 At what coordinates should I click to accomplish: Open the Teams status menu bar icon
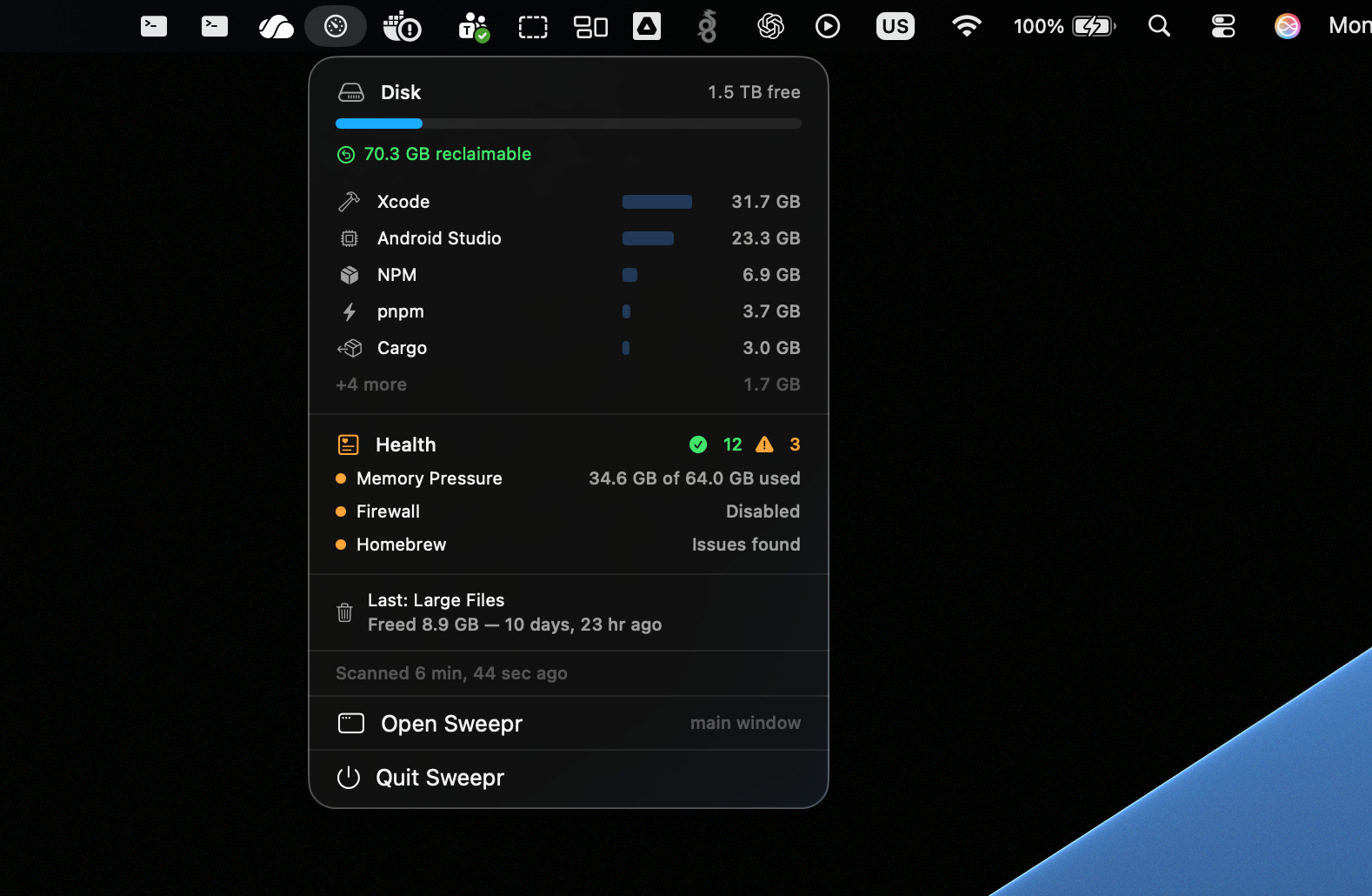[x=474, y=27]
